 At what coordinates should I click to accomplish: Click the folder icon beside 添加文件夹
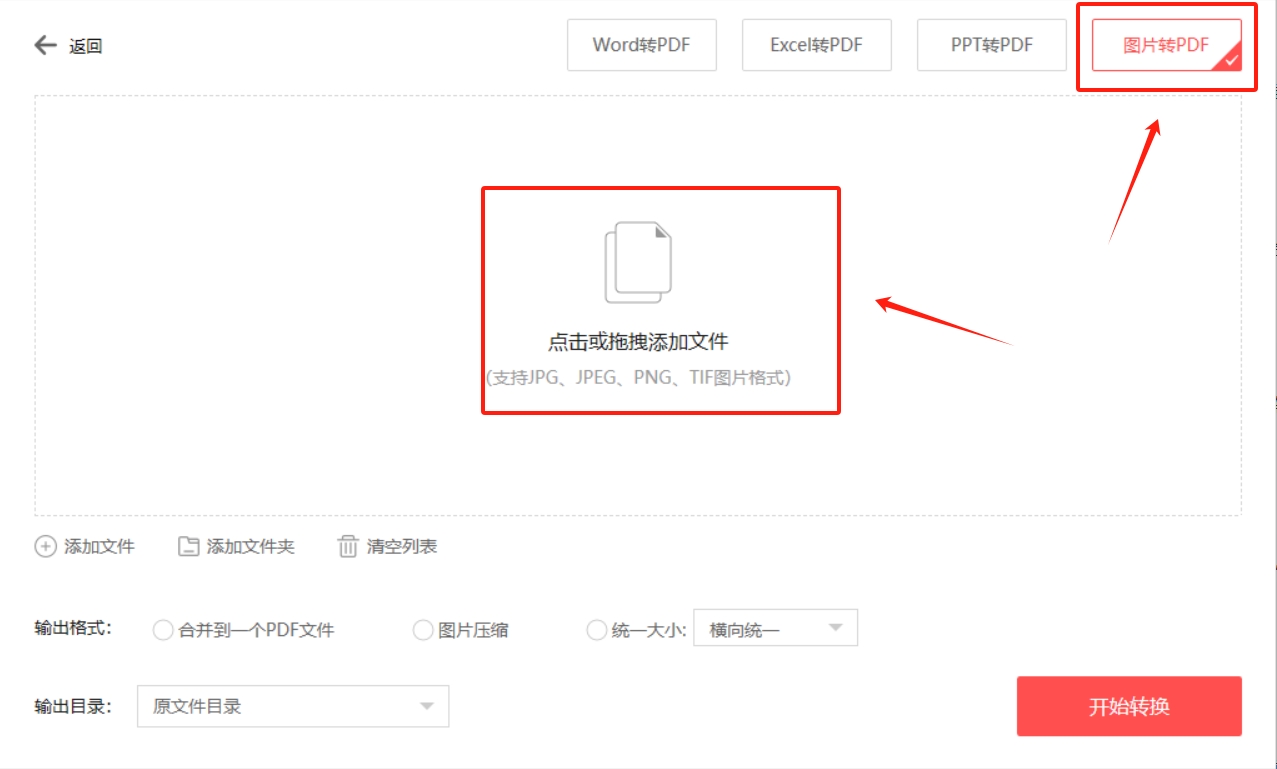click(x=188, y=547)
